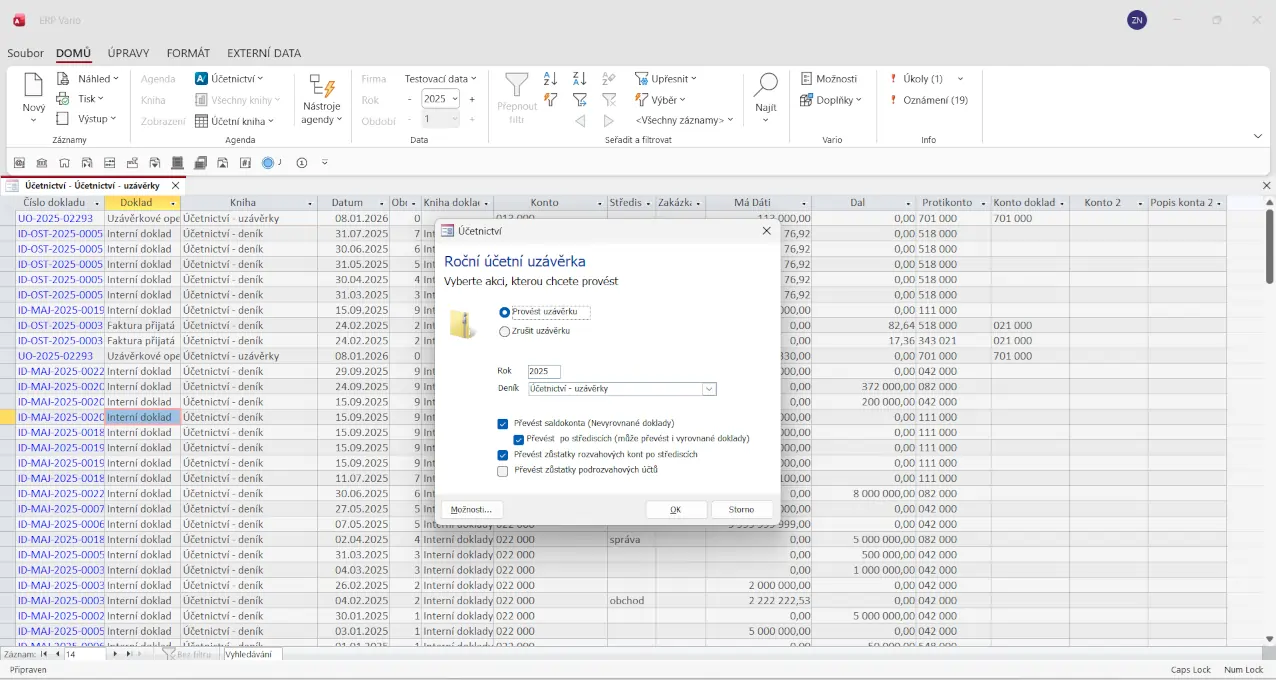Select Provést uzávěrku radio option
This screenshot has height=680, width=1276.
(504, 312)
